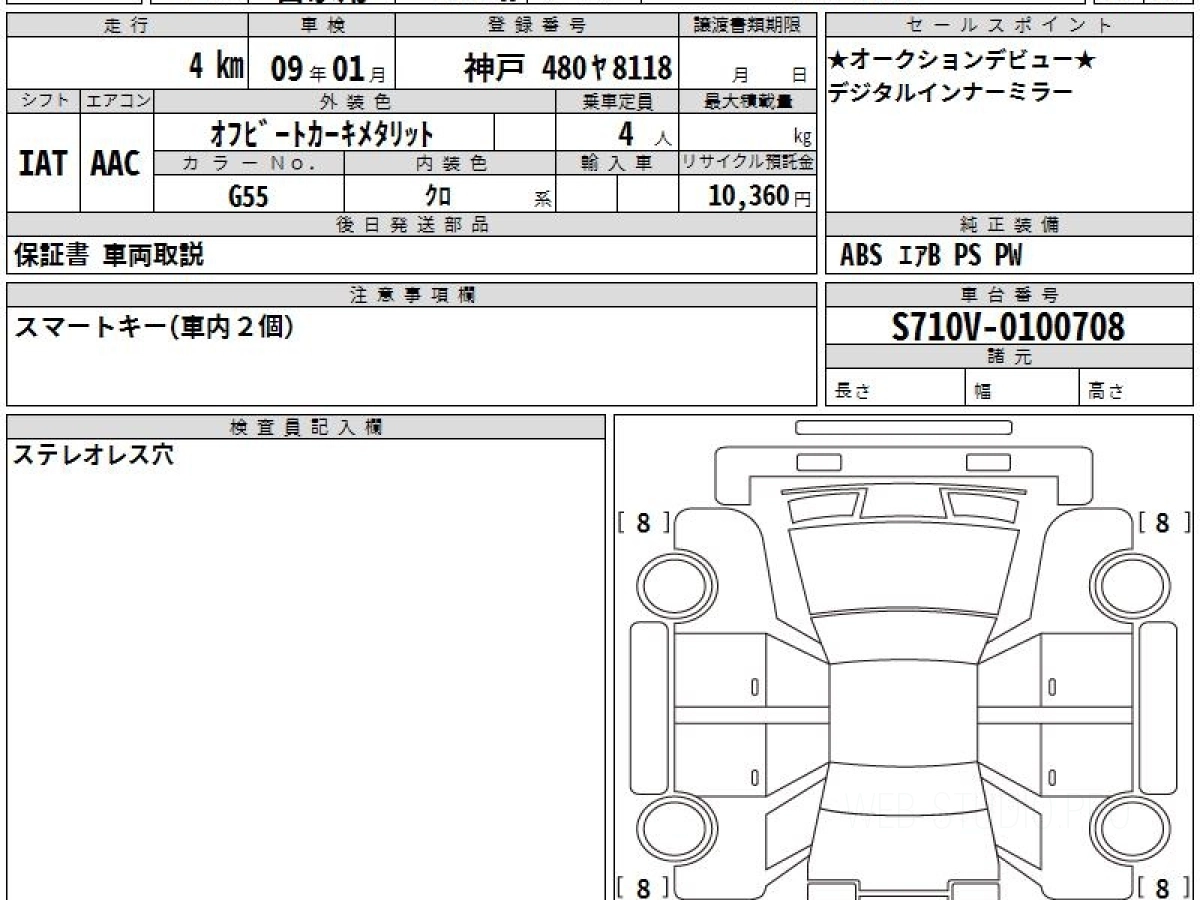The image size is (1200, 900).
Task: Click the "登録番号" column header
Action: tap(538, 26)
